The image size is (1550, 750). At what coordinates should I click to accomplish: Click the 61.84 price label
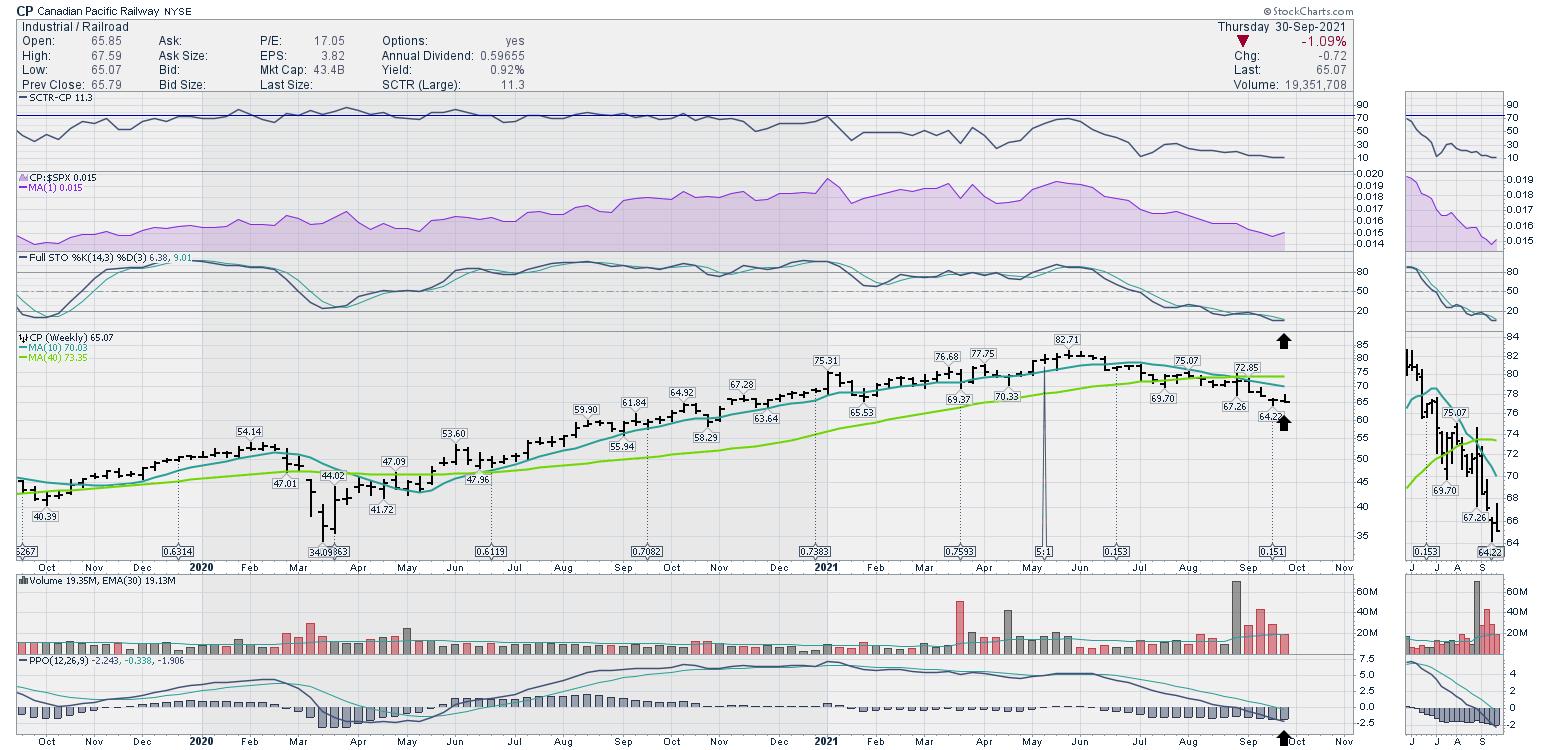634,403
